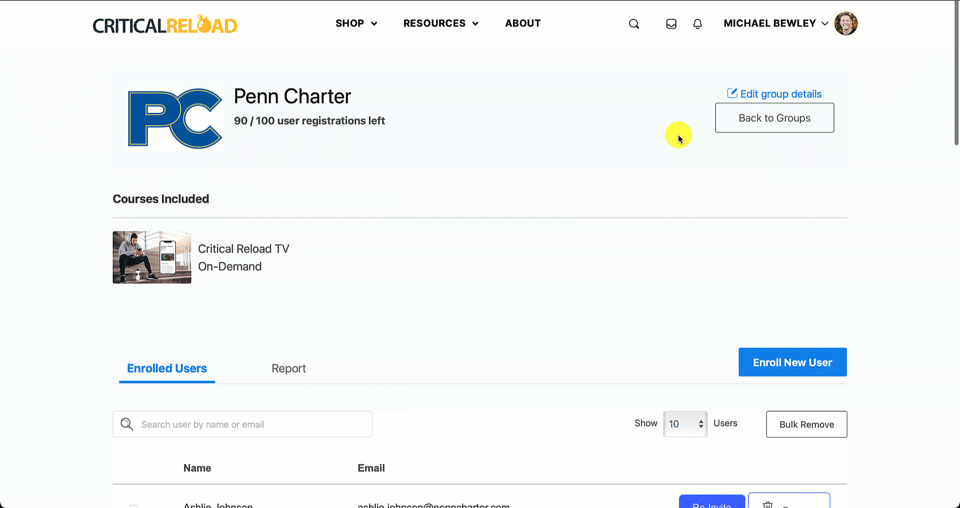Viewport: 960px width, 508px height.
Task: Open the About menu item
Action: (x=523, y=23)
